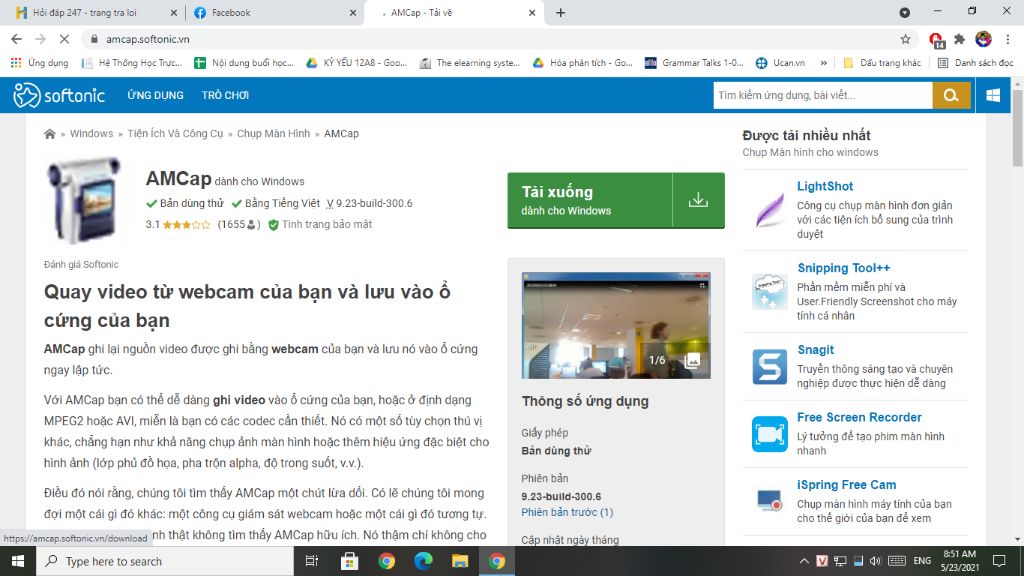
Task: Switch to the Hỏi đáp 247 tab
Action: pyautogui.click(x=96, y=12)
